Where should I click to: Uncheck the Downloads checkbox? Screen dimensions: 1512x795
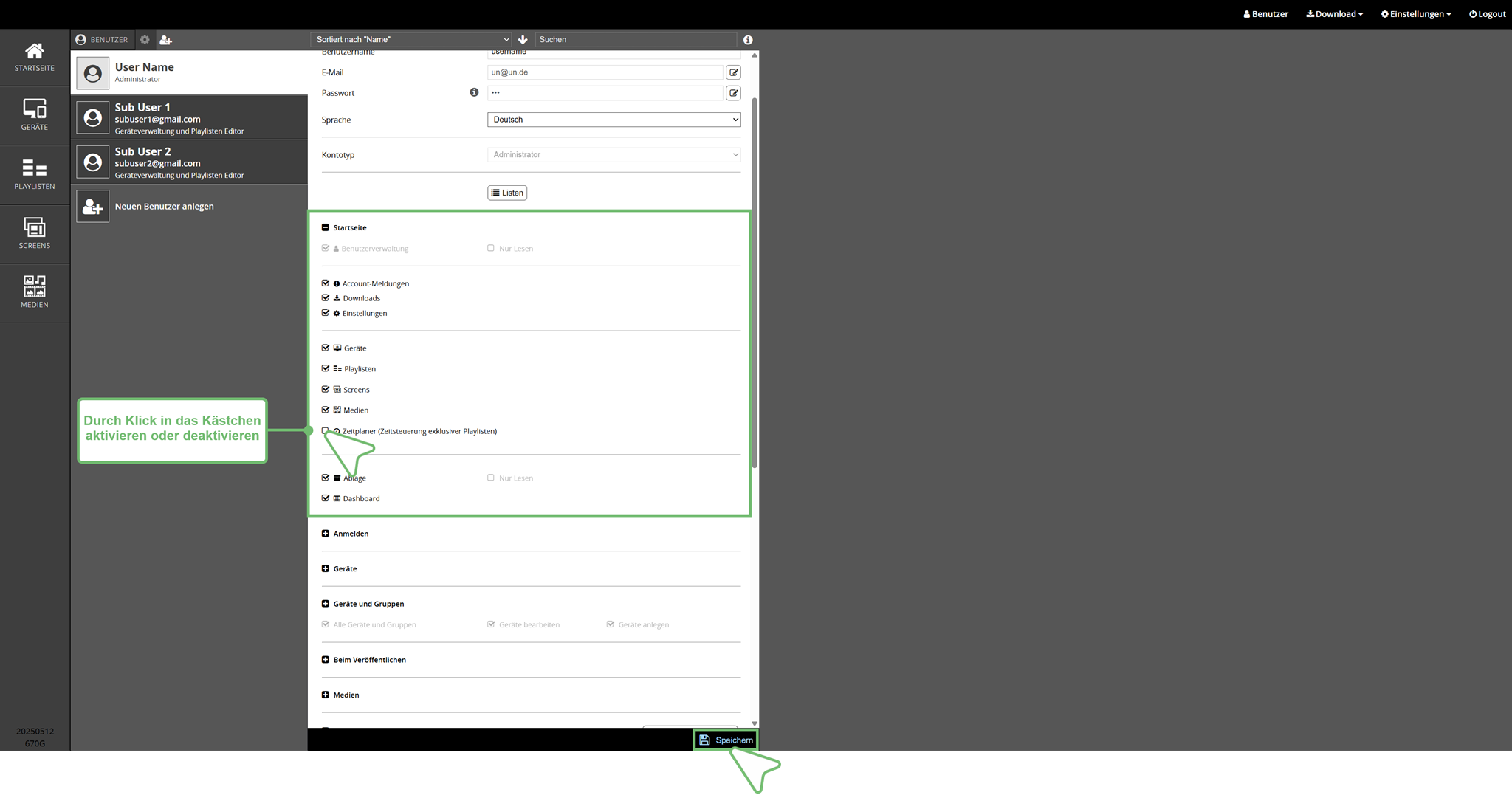[326, 298]
